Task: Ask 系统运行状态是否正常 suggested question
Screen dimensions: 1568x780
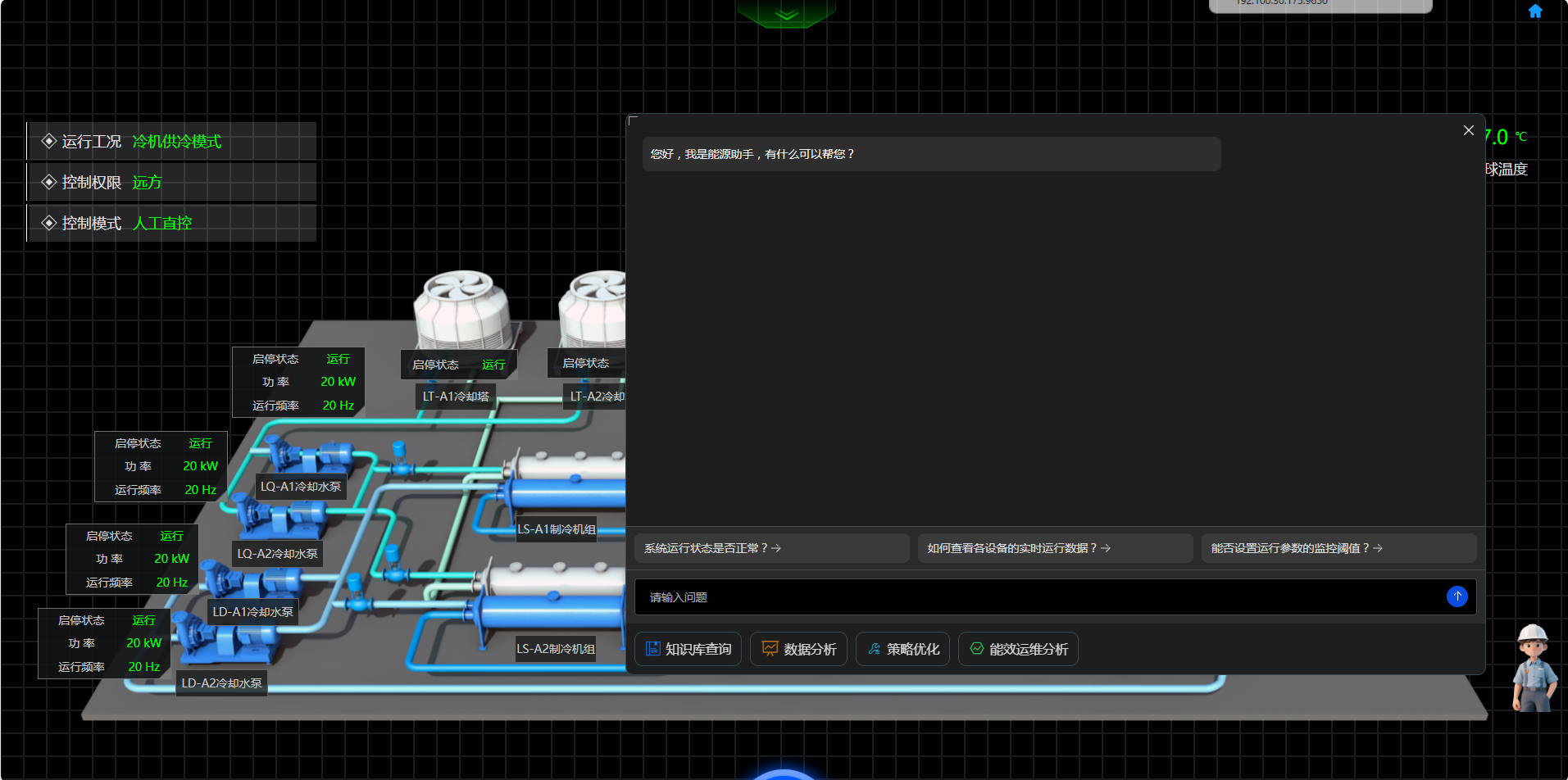Action: coord(771,548)
